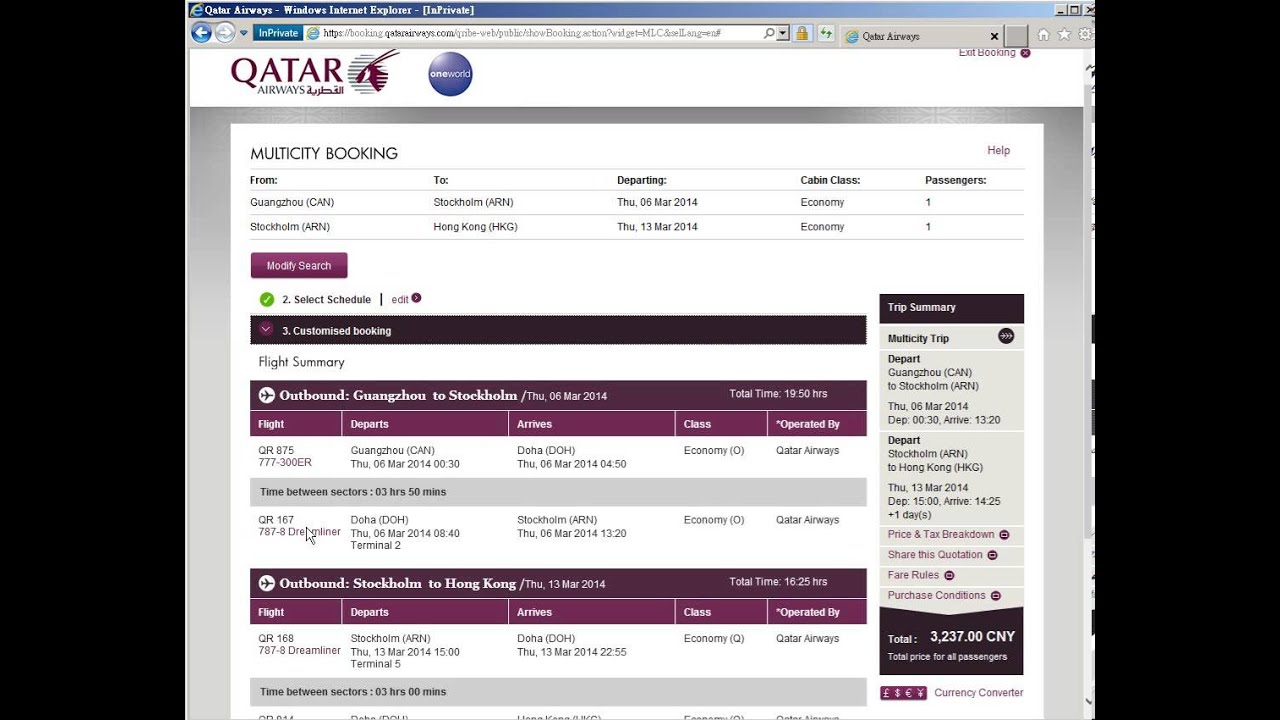Click the InPrivate indicator badge
1280x720 pixels.
tap(278, 33)
